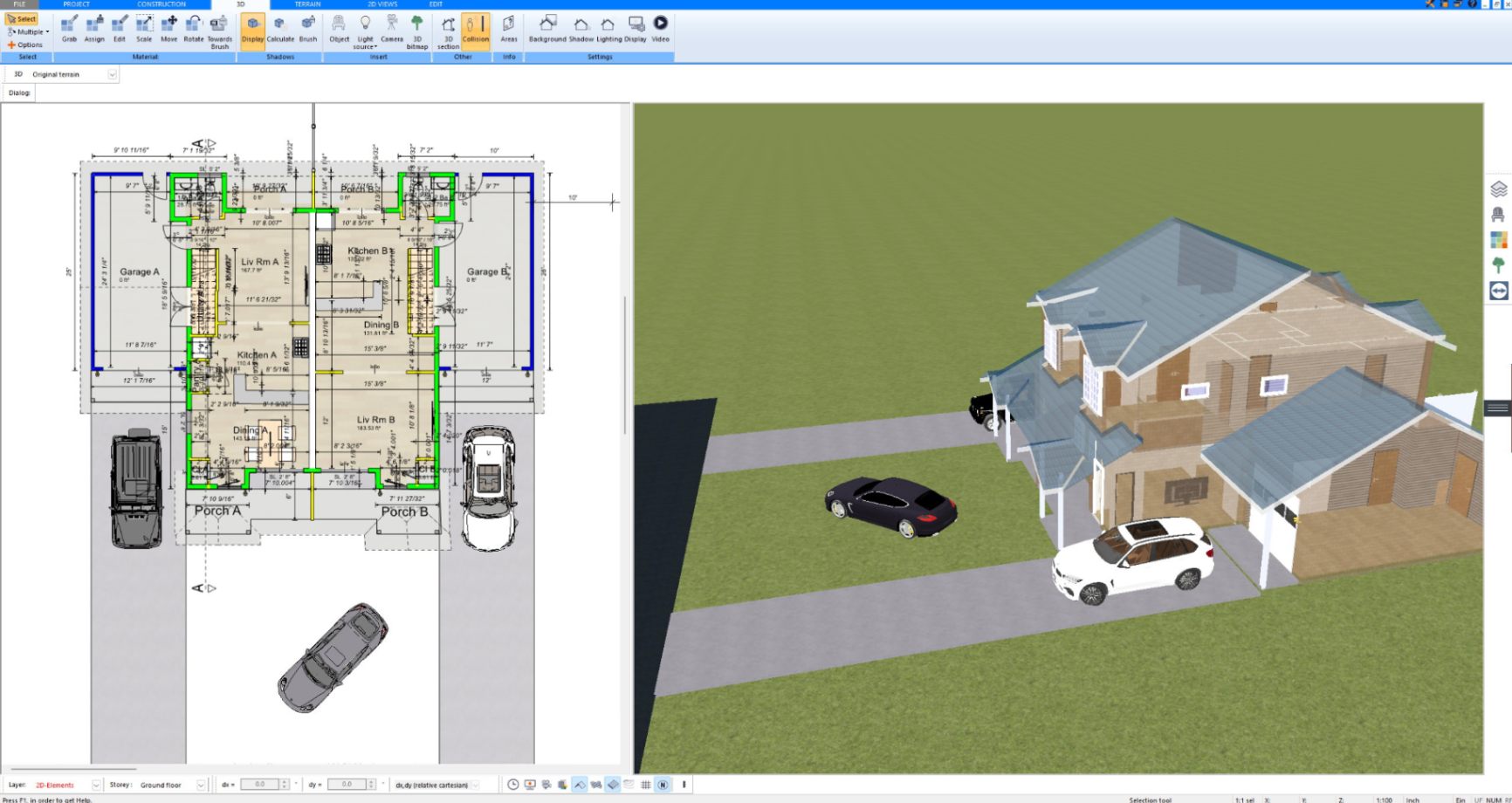Image resolution: width=1512 pixels, height=803 pixels.
Task: Insert a 3D bitmap tree
Action: [x=417, y=31]
